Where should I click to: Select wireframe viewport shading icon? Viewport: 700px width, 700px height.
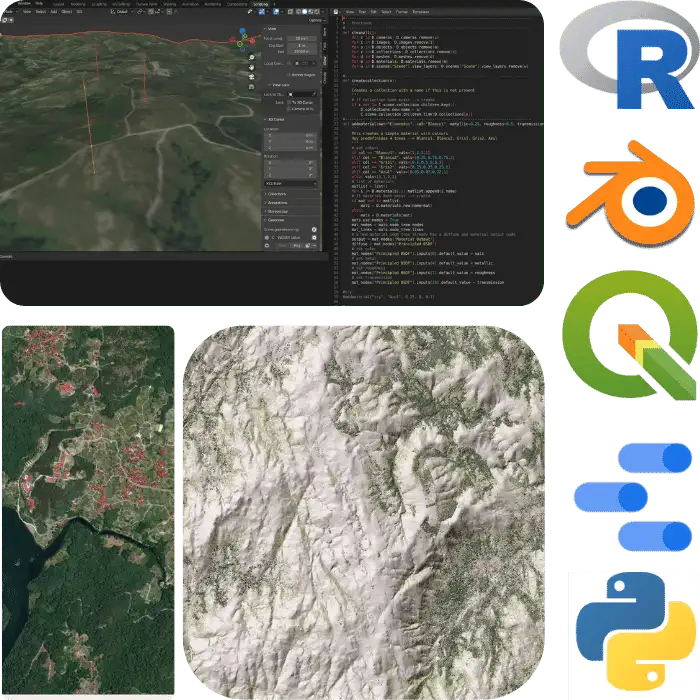point(298,12)
